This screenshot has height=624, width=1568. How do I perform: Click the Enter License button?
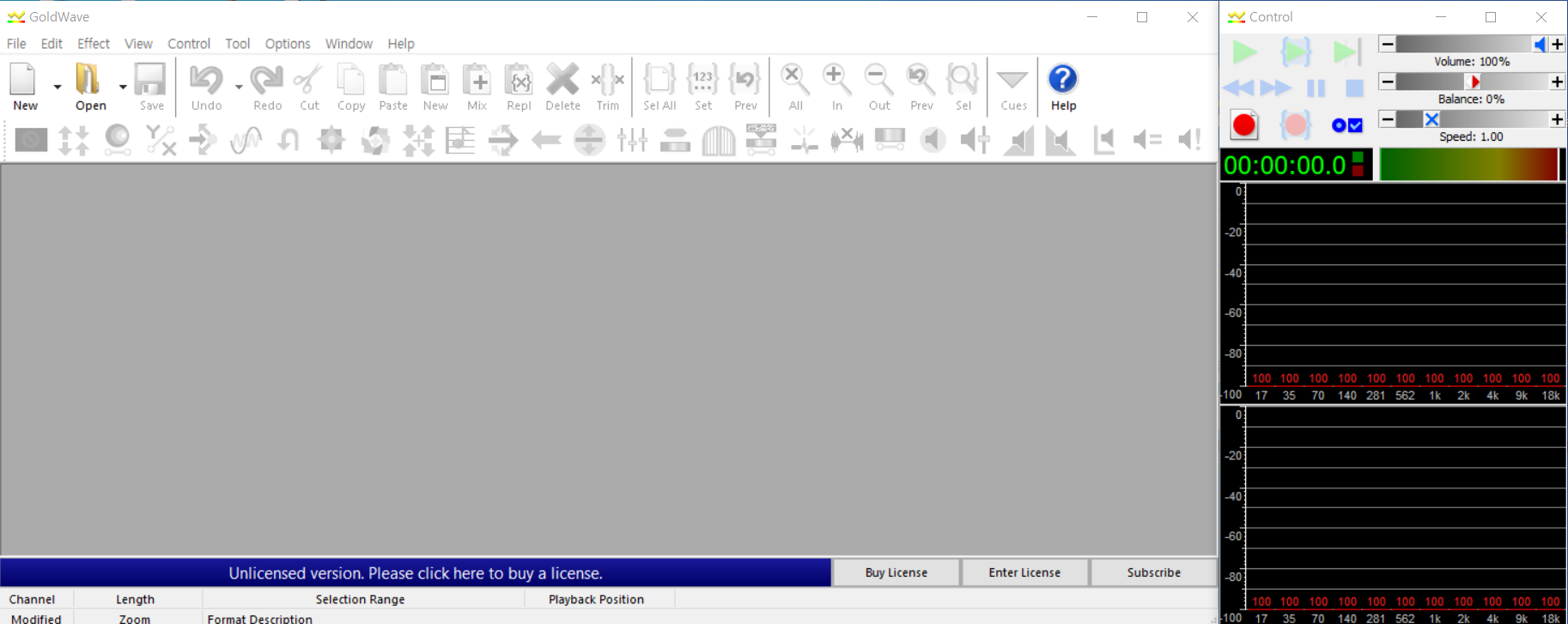pos(1024,573)
